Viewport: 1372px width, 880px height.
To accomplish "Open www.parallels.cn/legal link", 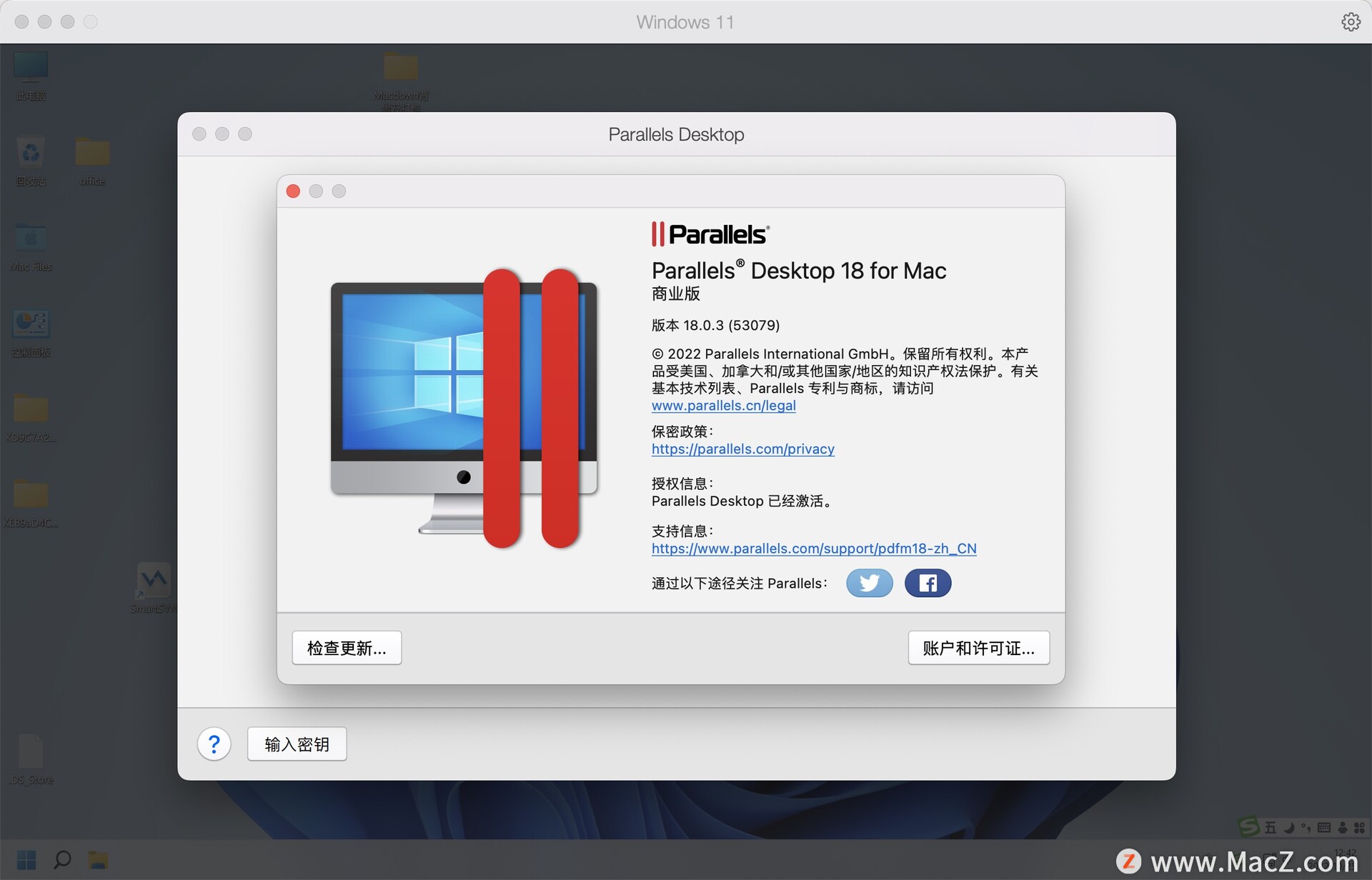I will click(x=723, y=406).
